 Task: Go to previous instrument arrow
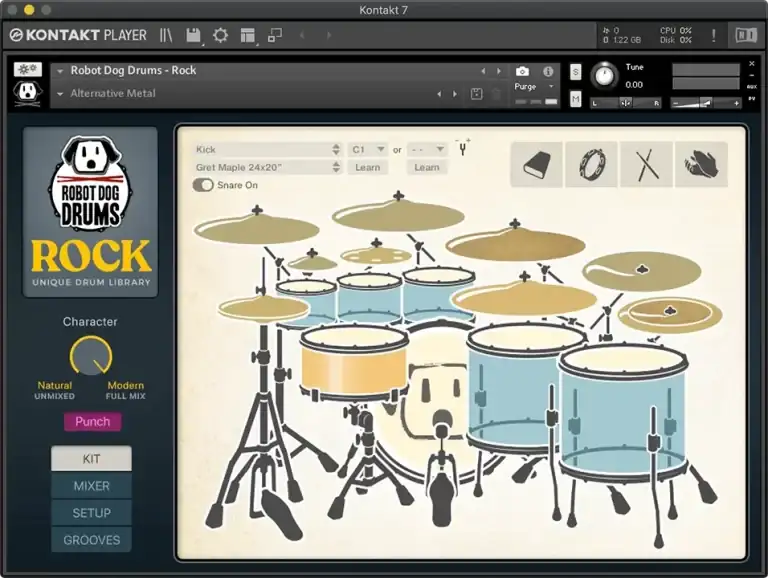[x=483, y=71]
